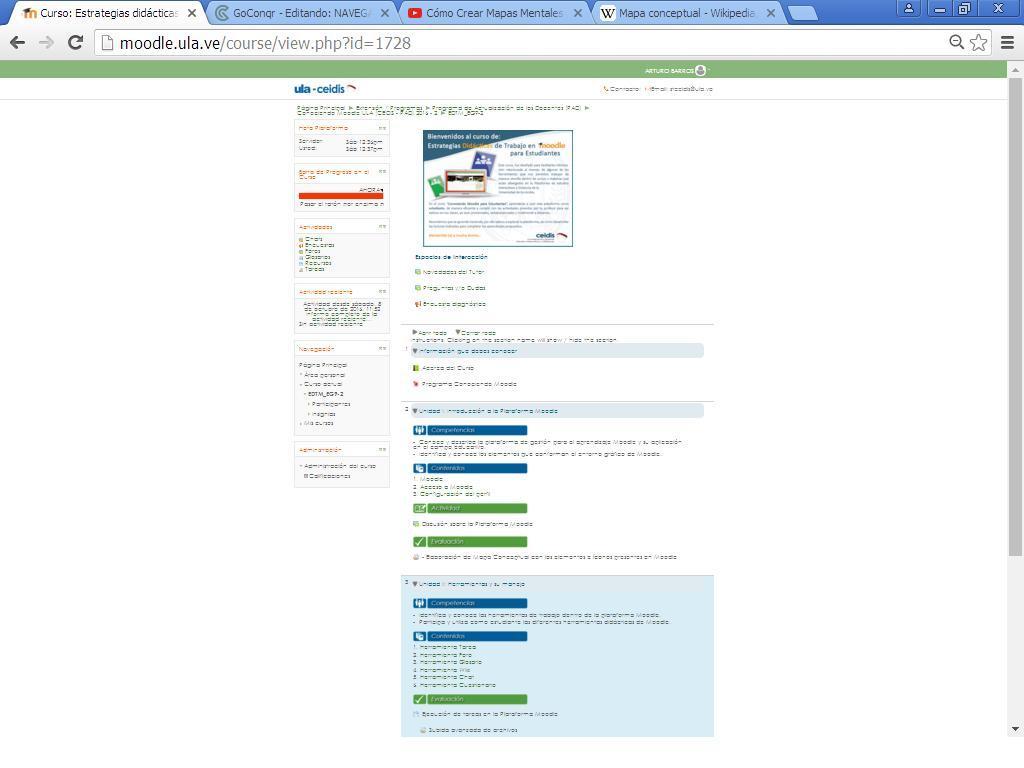The image size is (1024, 768).
Task: Collapse the Hora Plataforma block
Action: click(x=382, y=128)
